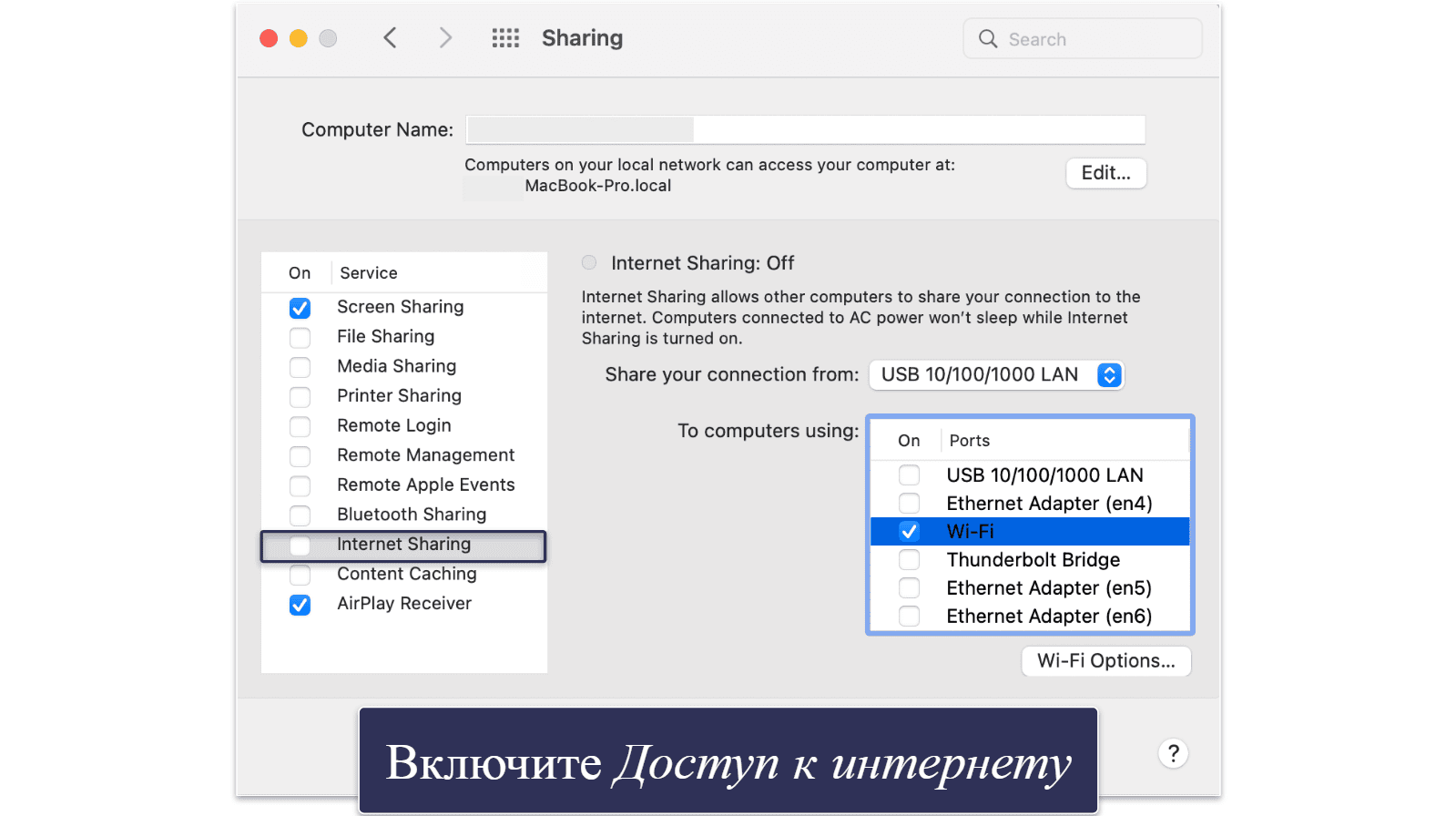This screenshot has width=1456, height=816.
Task: Show all preferences grid icon
Action: coord(505,38)
